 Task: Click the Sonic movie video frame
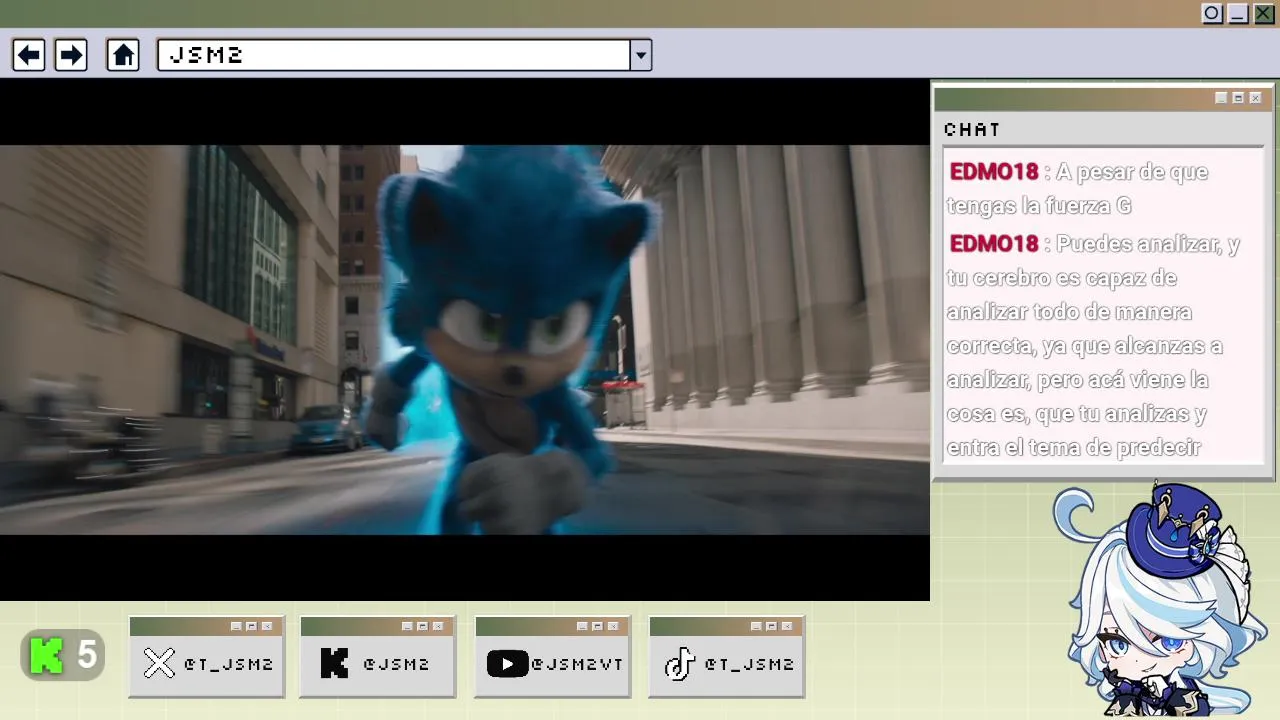pyautogui.click(x=465, y=340)
